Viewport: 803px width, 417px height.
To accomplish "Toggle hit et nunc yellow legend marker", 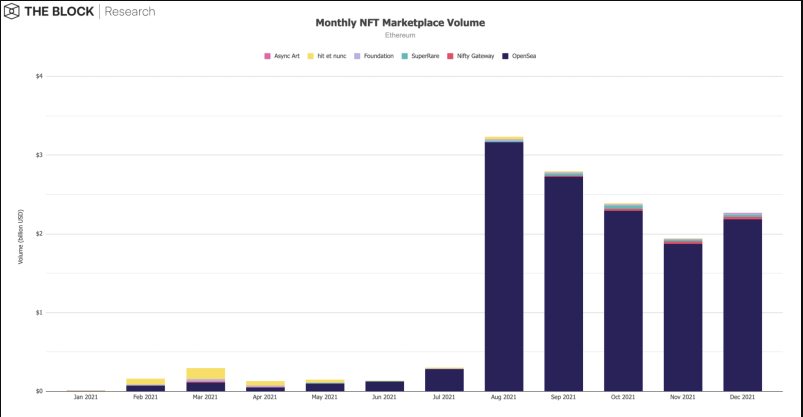I will pos(310,56).
